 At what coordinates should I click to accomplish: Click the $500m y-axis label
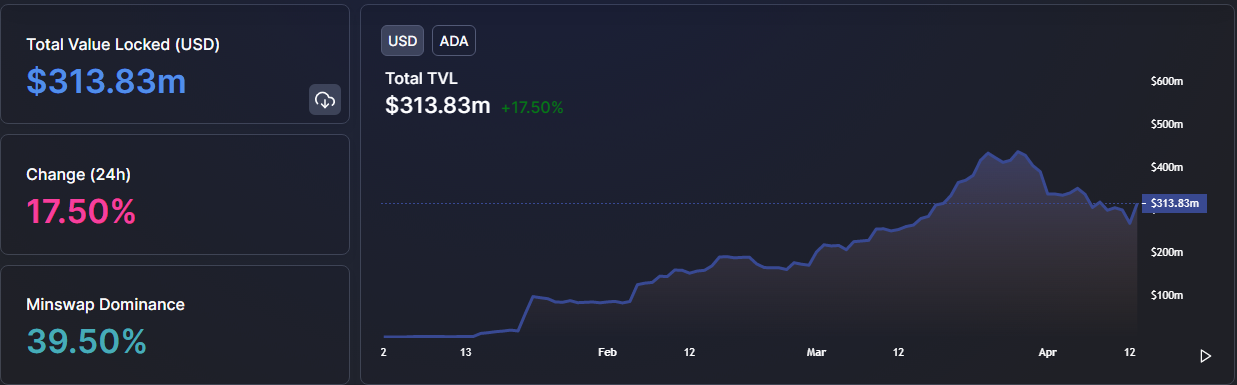1167,124
